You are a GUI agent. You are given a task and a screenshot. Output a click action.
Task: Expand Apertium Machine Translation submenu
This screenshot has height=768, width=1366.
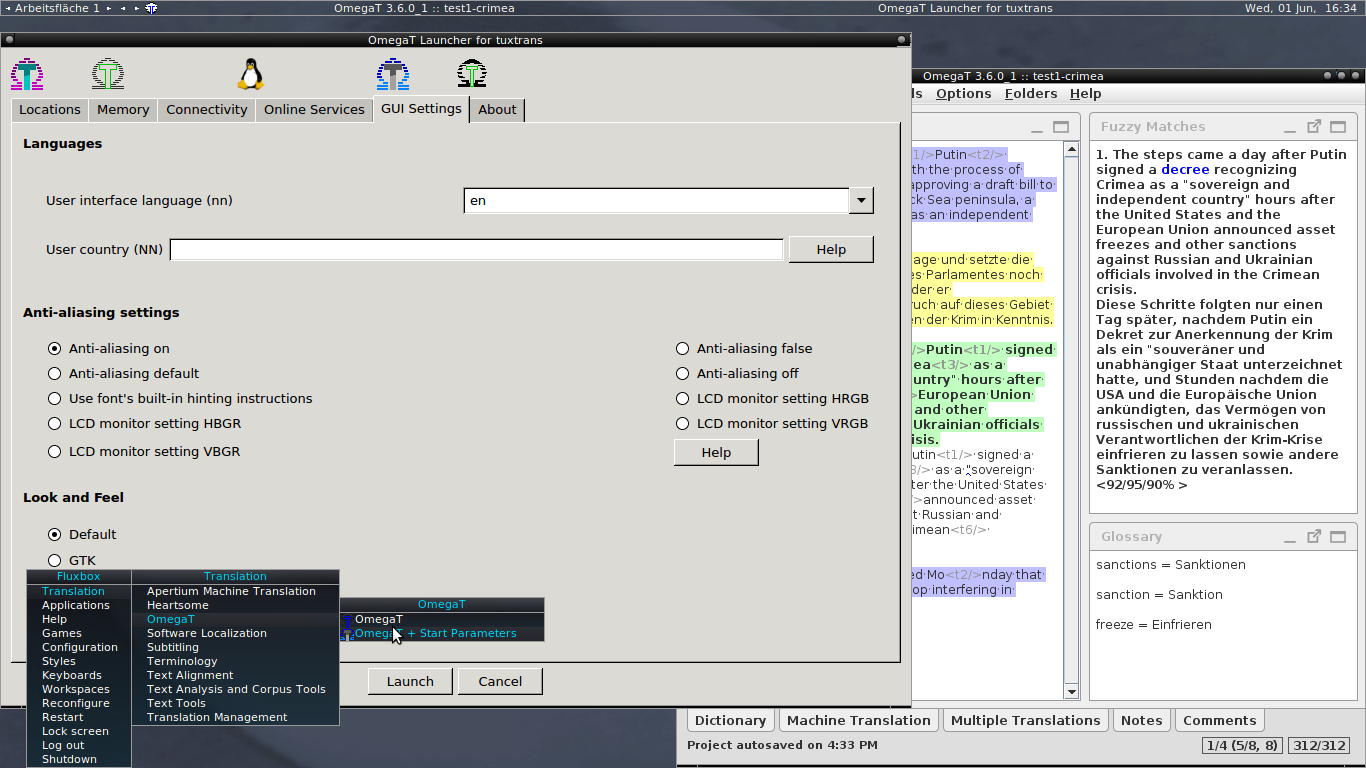[235, 591]
